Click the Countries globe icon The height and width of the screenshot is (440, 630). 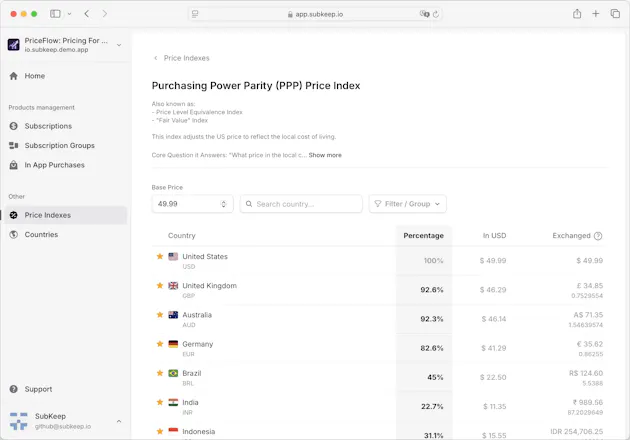click(x=13, y=235)
